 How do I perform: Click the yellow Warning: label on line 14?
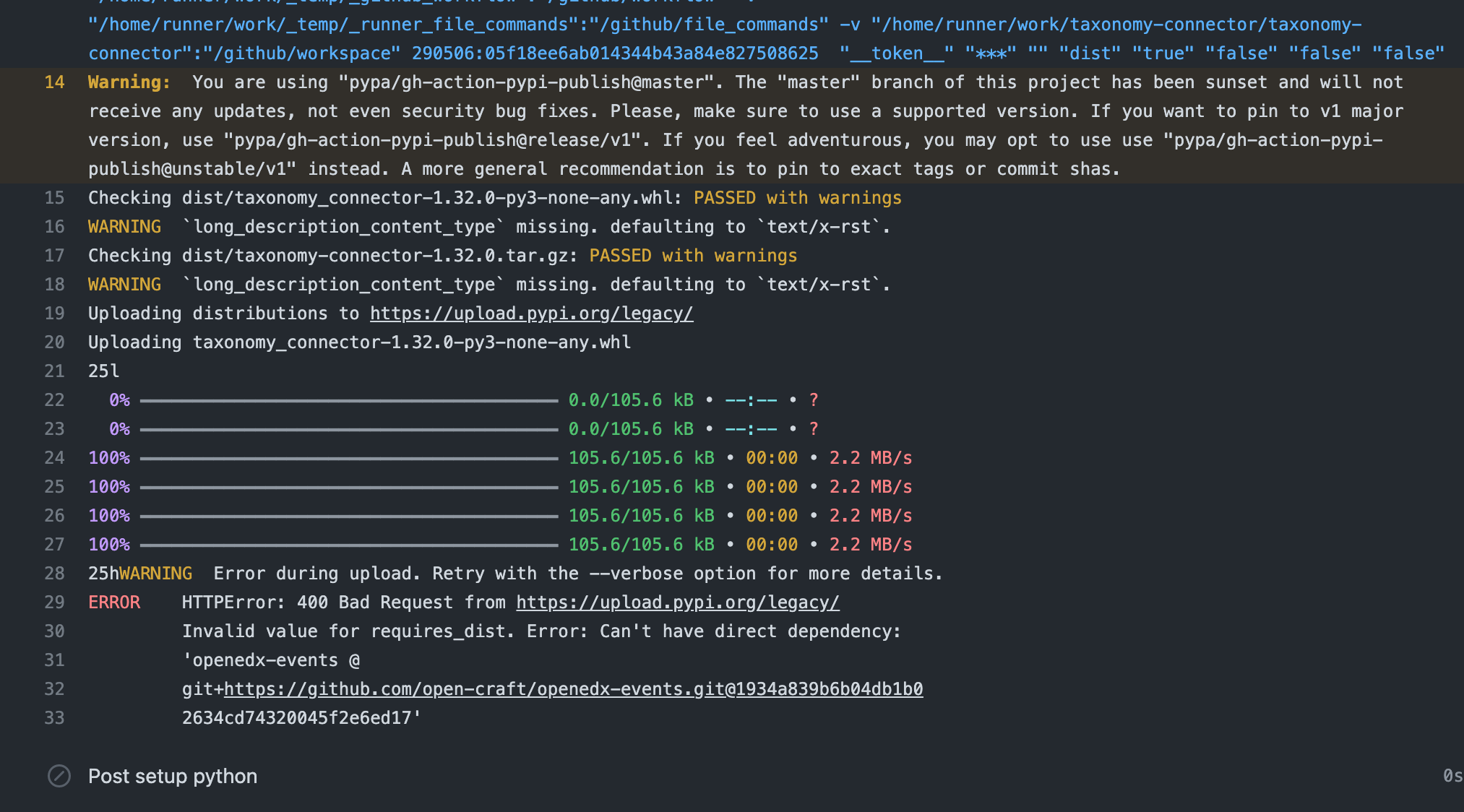point(129,82)
